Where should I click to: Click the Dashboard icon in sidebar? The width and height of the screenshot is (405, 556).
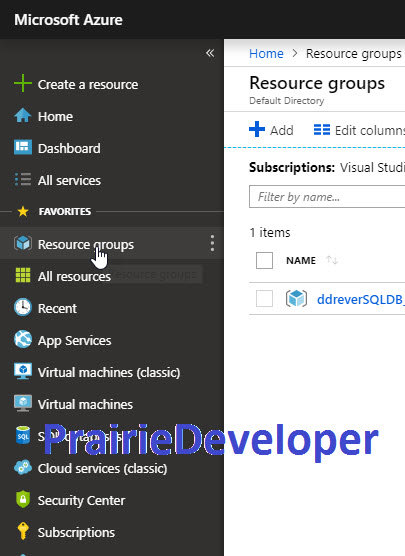click(23, 148)
